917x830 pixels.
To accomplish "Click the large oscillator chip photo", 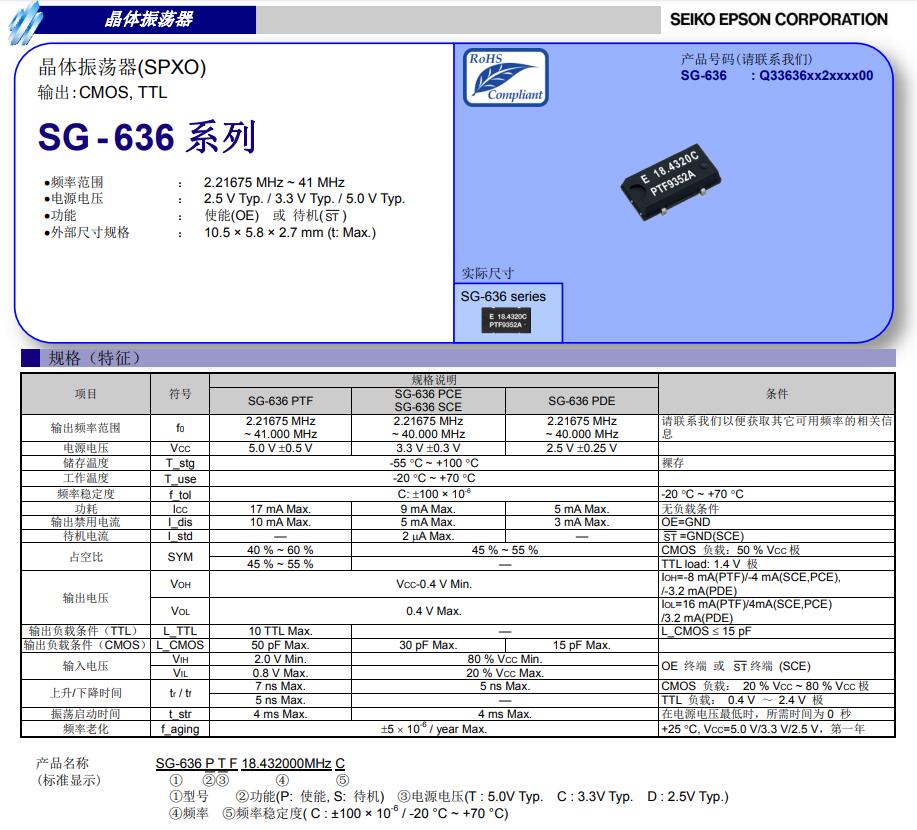I will (x=670, y=181).
